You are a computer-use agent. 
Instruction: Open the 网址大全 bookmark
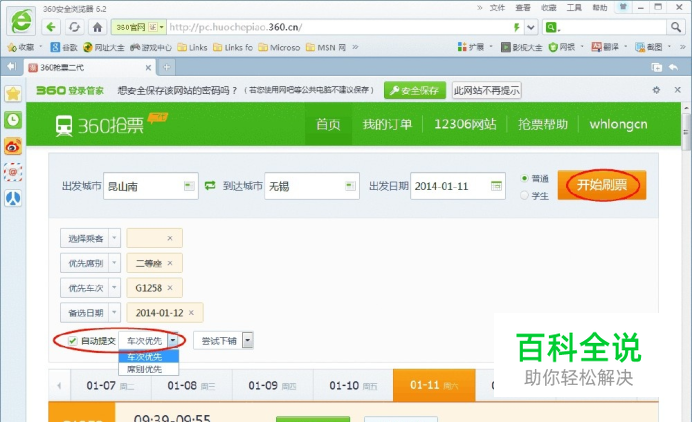click(104, 47)
